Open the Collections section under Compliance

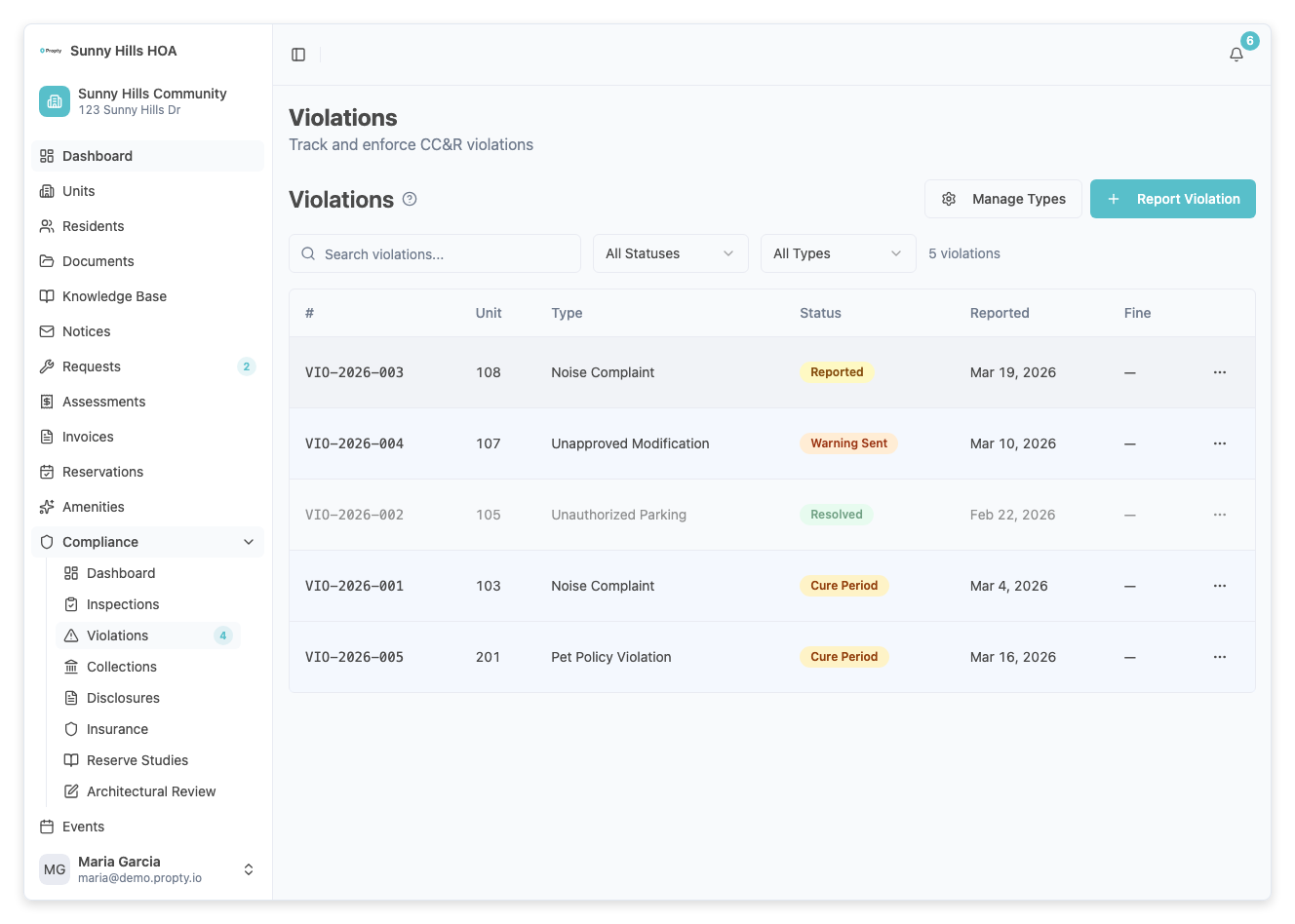coord(121,667)
